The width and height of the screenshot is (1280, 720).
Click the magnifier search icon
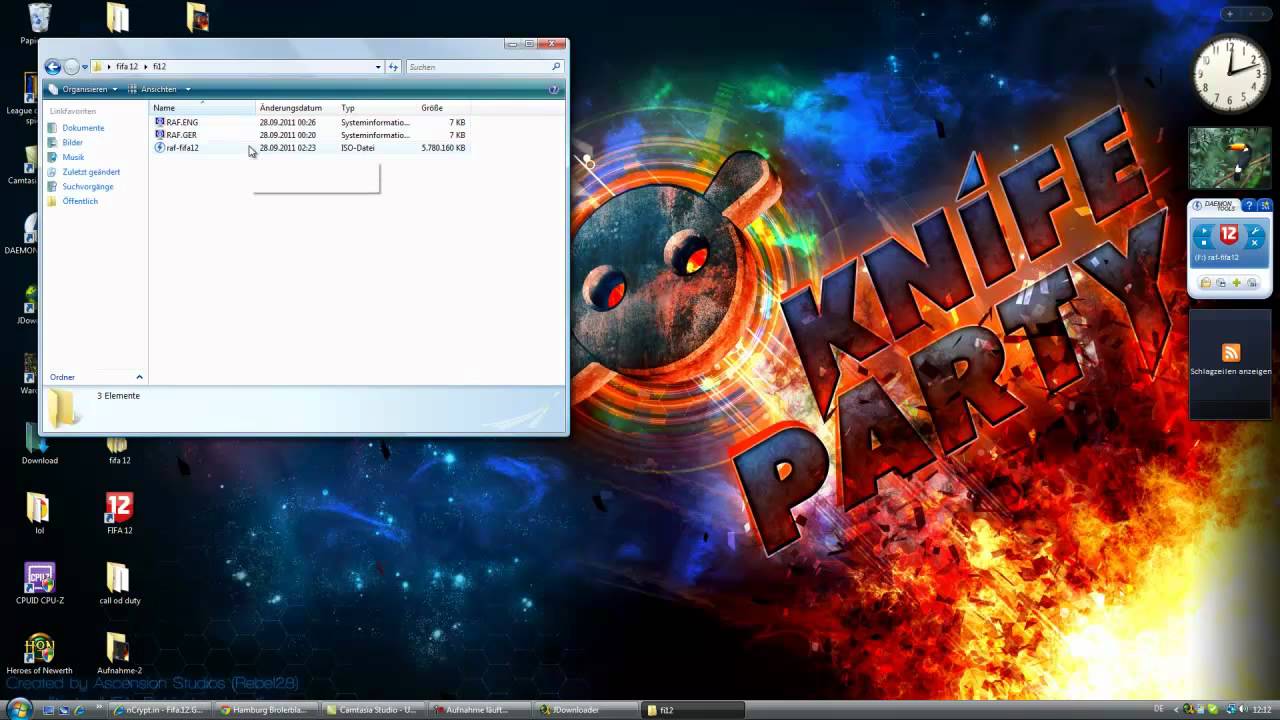tap(556, 67)
